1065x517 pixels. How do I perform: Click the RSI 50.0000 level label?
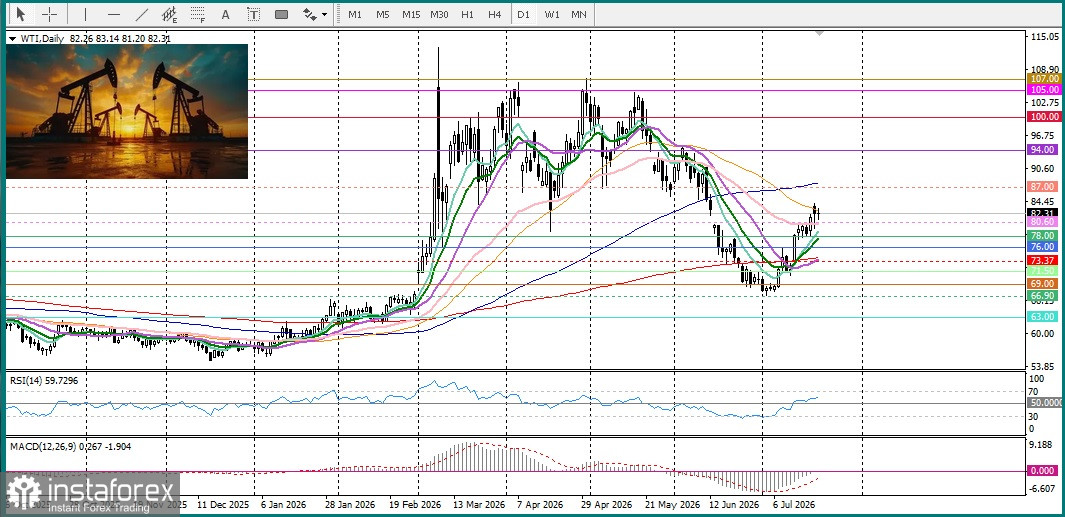pos(1046,403)
